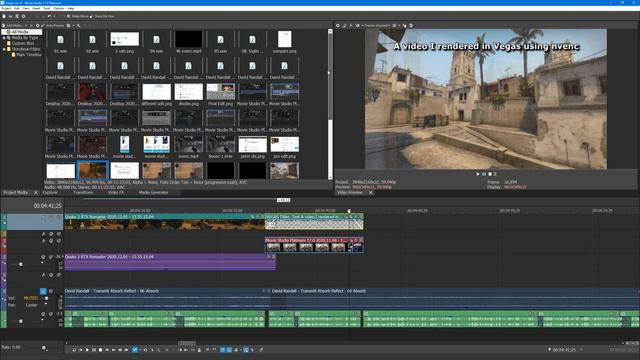Open the Project menu
The height and width of the screenshot is (360, 640).
[6, 8]
